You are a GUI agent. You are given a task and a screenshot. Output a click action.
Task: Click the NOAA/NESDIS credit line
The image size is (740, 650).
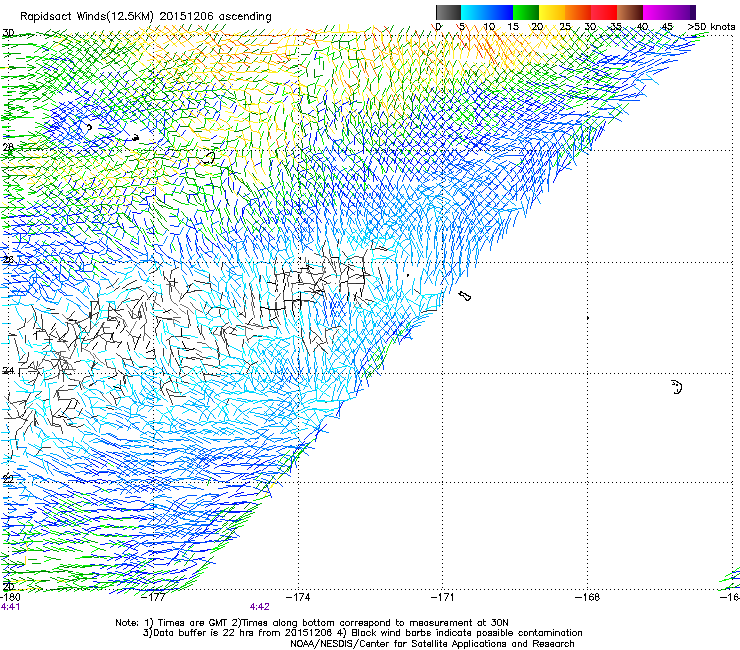(x=432, y=644)
